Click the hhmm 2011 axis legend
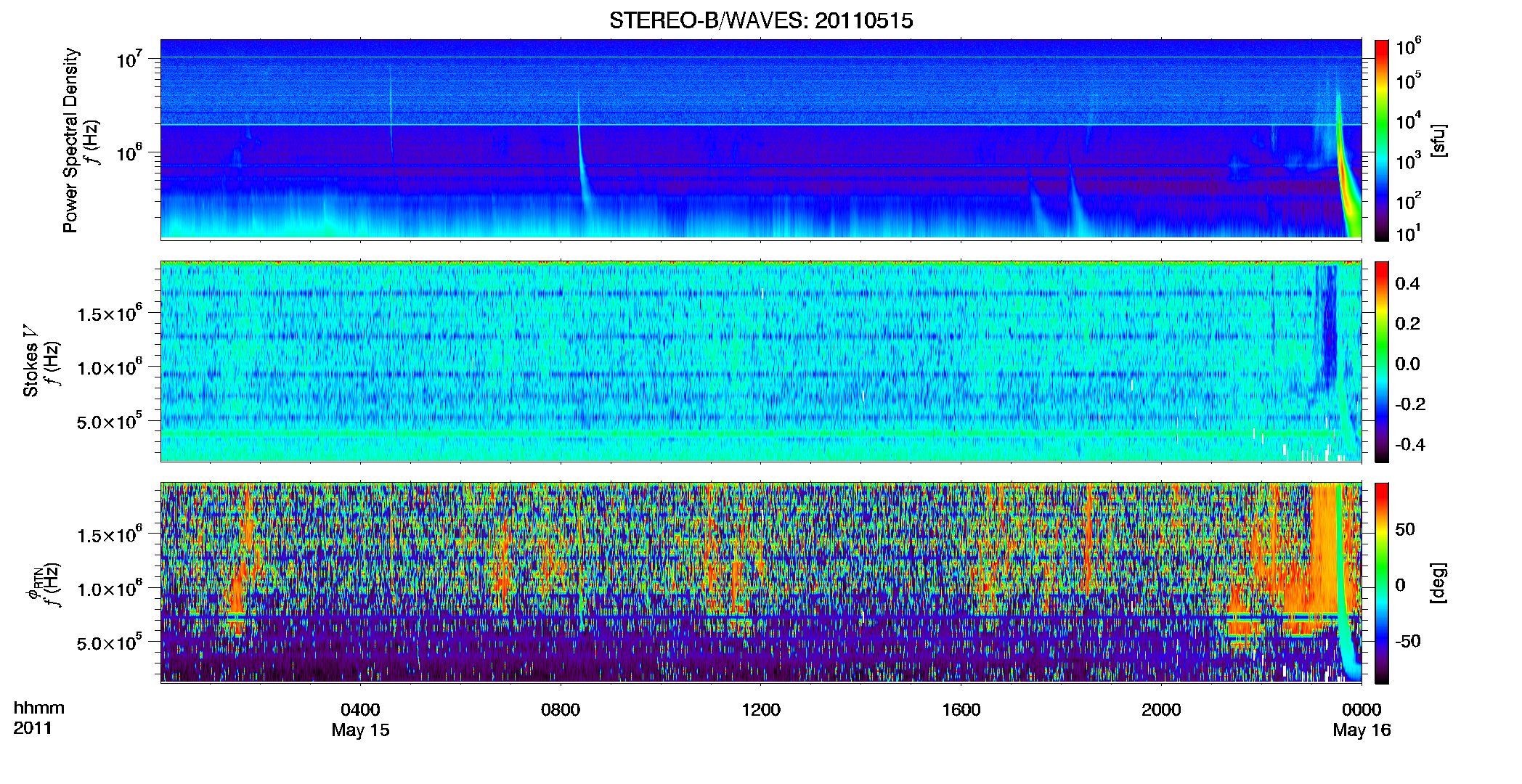Image resolution: width=1522 pixels, height=784 pixels. click(39, 718)
